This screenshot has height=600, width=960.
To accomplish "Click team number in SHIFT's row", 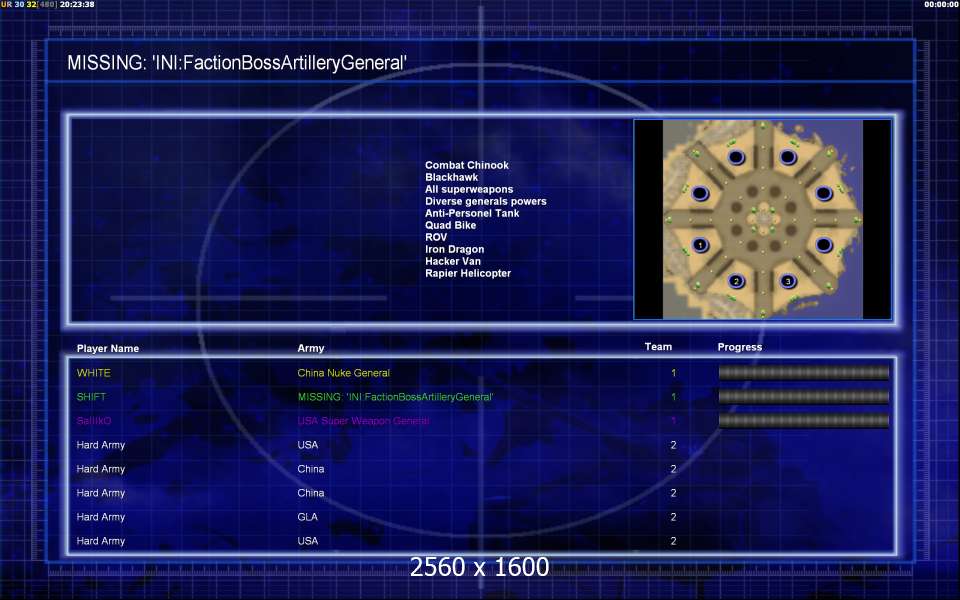I will click(x=673, y=397).
